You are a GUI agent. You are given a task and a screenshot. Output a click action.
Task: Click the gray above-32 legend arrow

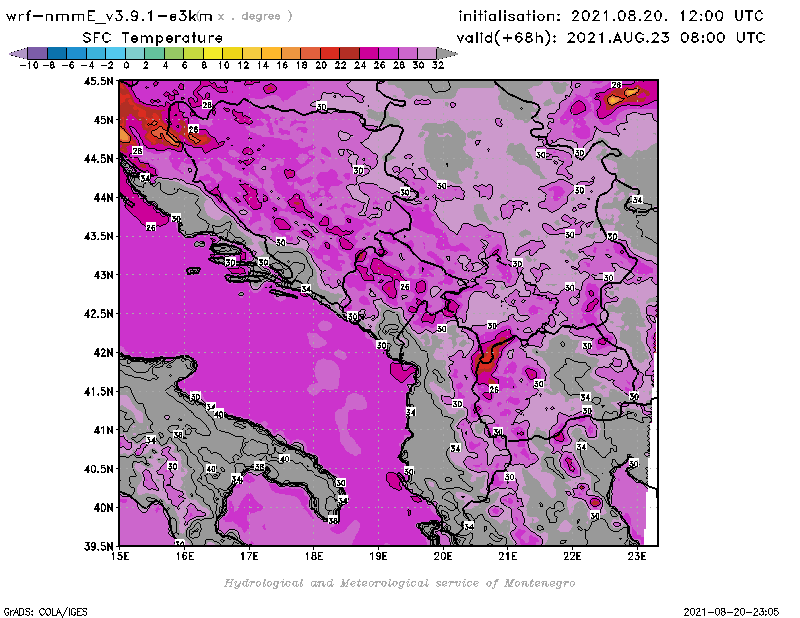point(447,53)
